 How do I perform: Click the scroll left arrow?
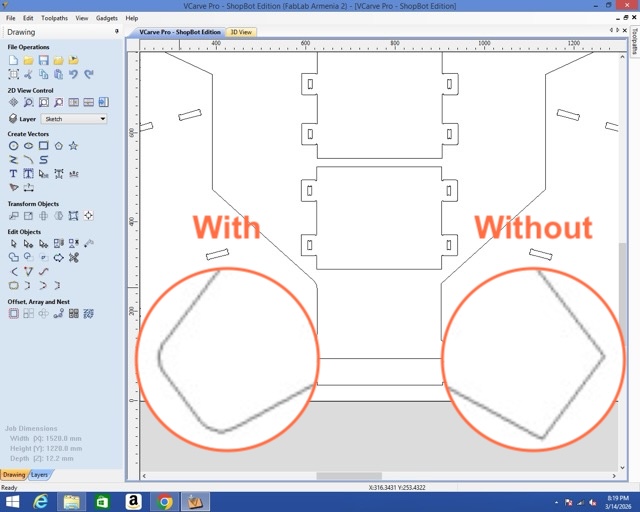click(x=144, y=476)
